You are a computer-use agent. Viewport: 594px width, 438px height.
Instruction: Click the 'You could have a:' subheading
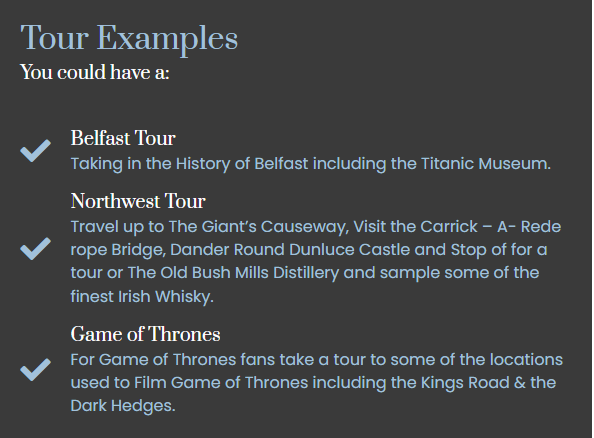tap(95, 72)
